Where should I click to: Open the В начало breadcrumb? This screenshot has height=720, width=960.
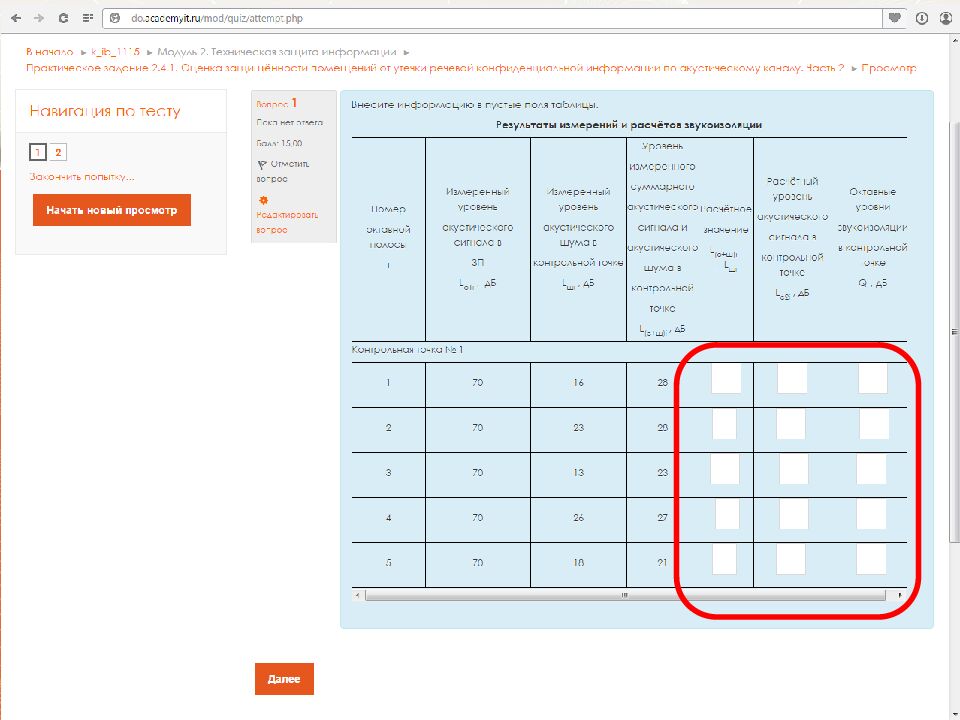(x=50, y=52)
